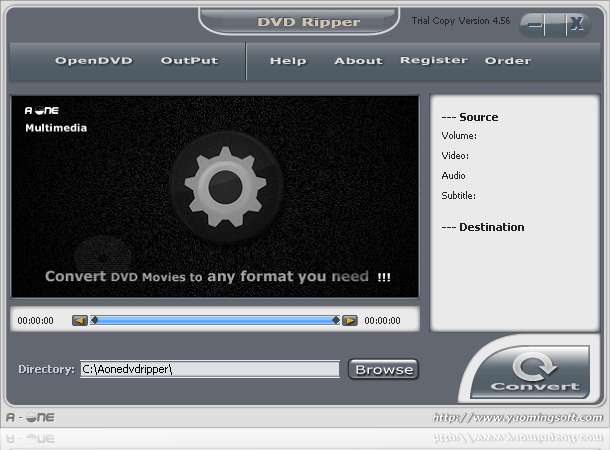The width and height of the screenshot is (610, 450).
Task: Show the About dialog
Action: [x=358, y=61]
